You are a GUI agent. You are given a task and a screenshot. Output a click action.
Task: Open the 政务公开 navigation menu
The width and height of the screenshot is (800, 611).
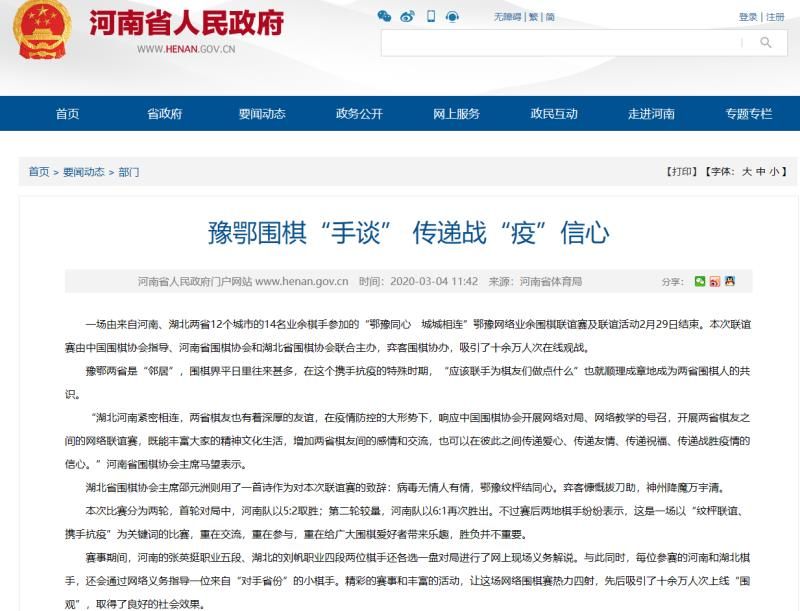[359, 114]
